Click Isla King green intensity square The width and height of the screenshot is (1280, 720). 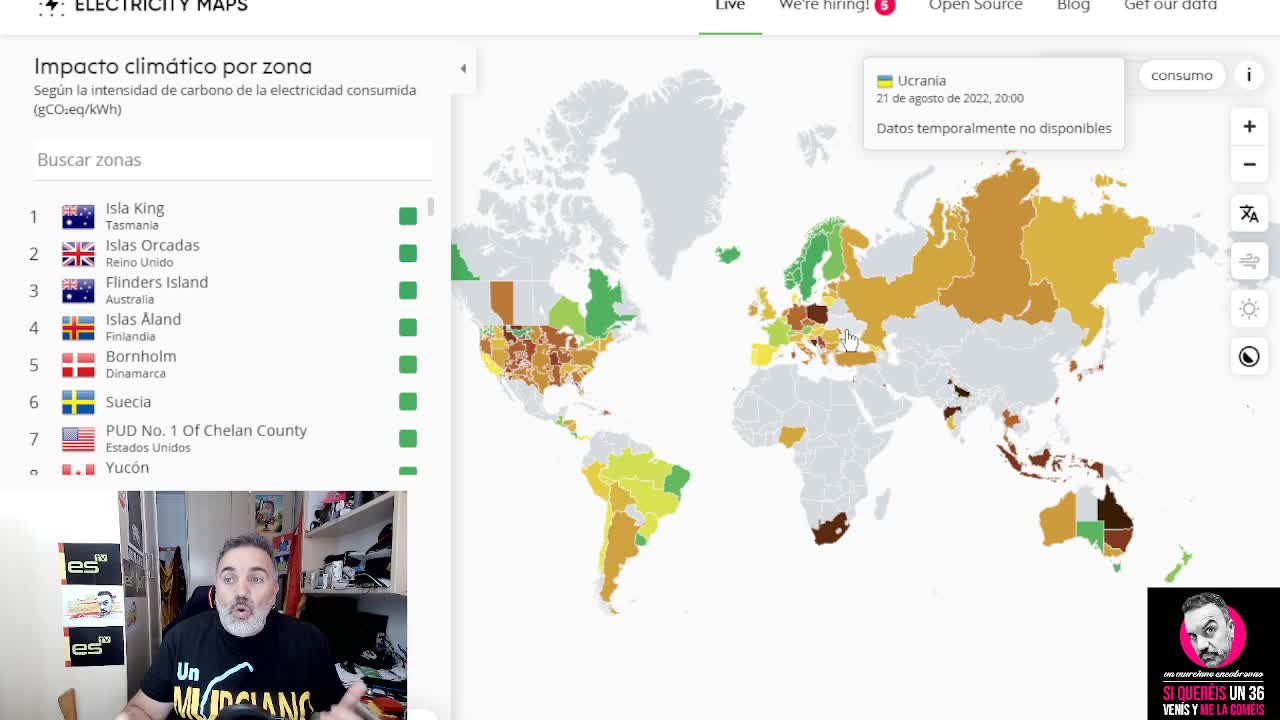pyautogui.click(x=408, y=216)
